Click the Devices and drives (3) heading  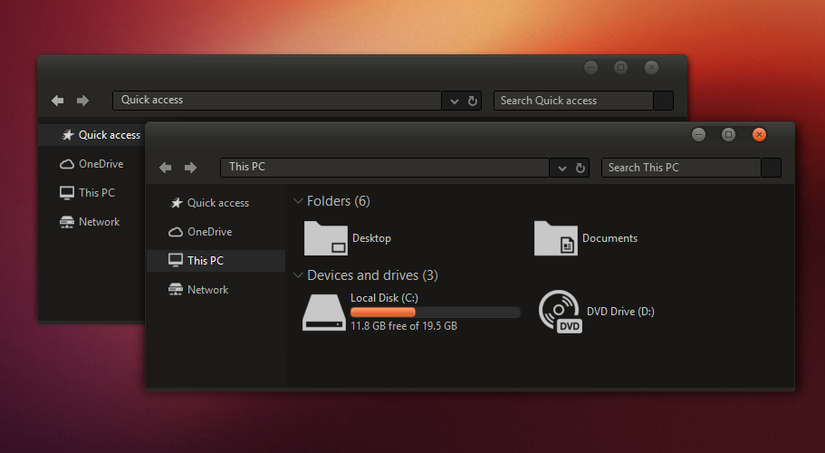[373, 275]
